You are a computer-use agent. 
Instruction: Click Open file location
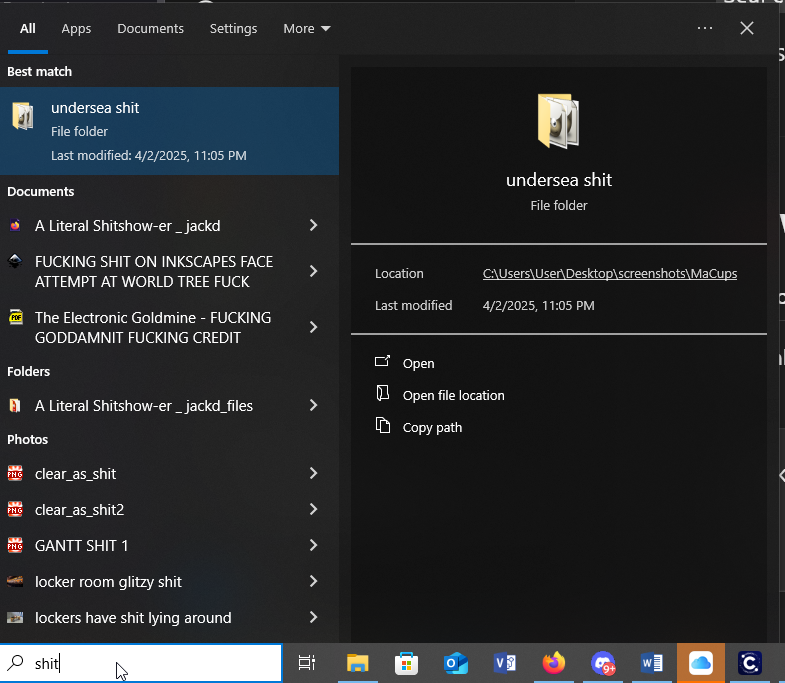point(453,396)
